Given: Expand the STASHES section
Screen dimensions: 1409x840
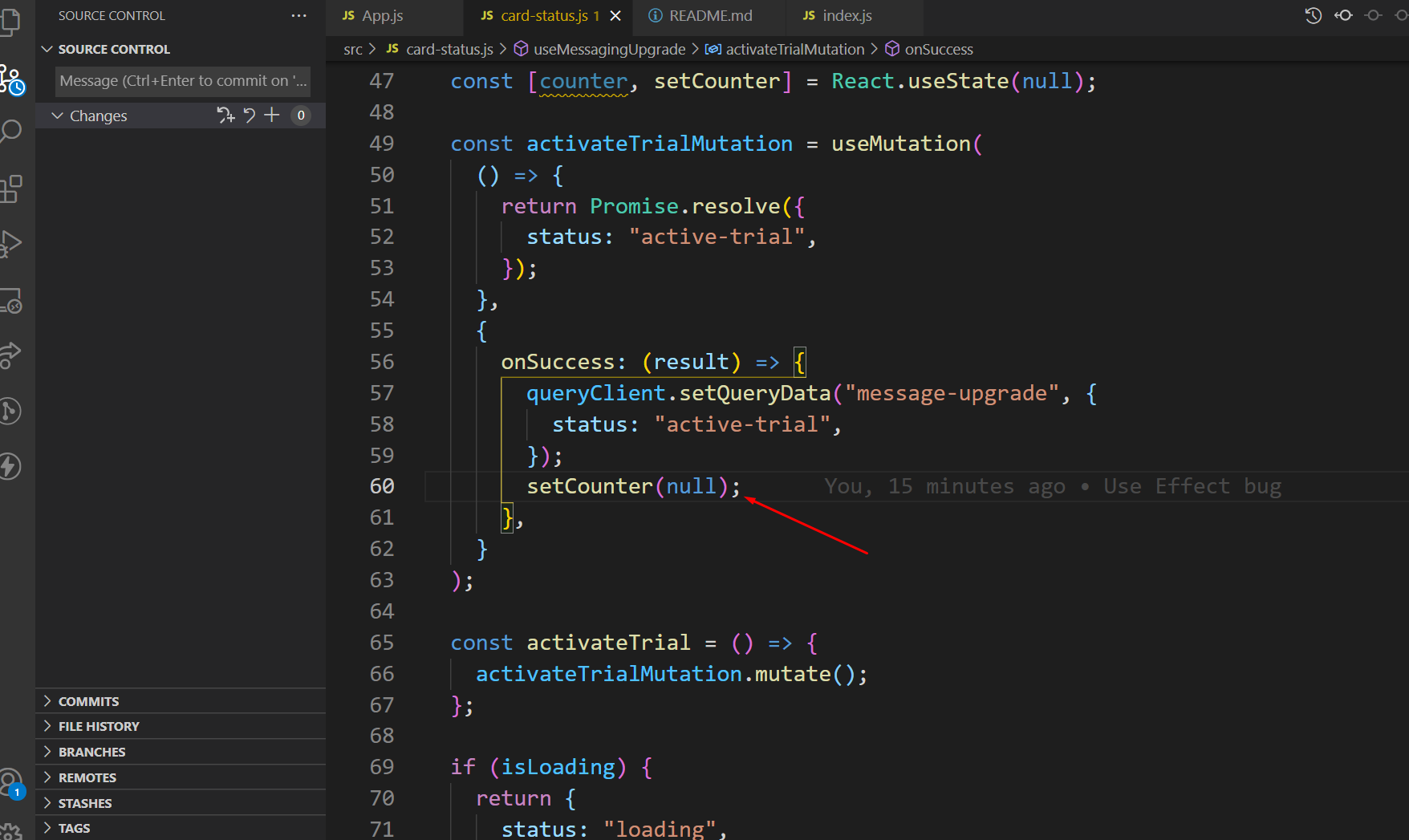Looking at the screenshot, I should point(85,802).
